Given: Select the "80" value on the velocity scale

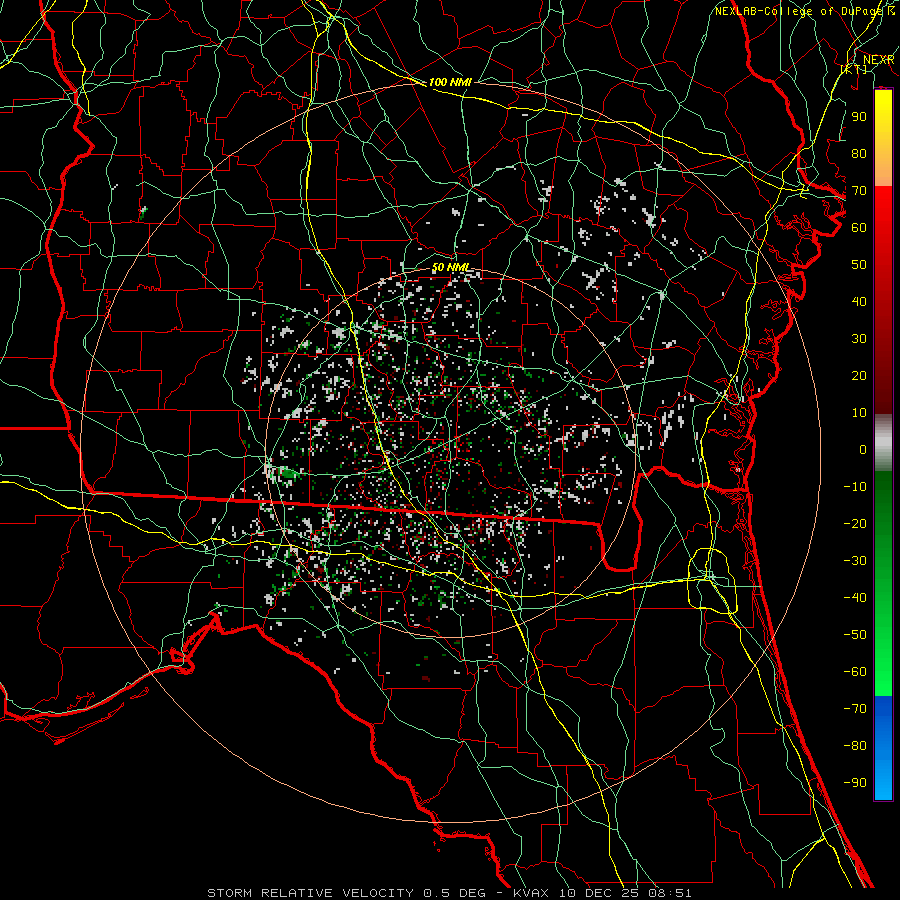Looking at the screenshot, I should pyautogui.click(x=859, y=154).
